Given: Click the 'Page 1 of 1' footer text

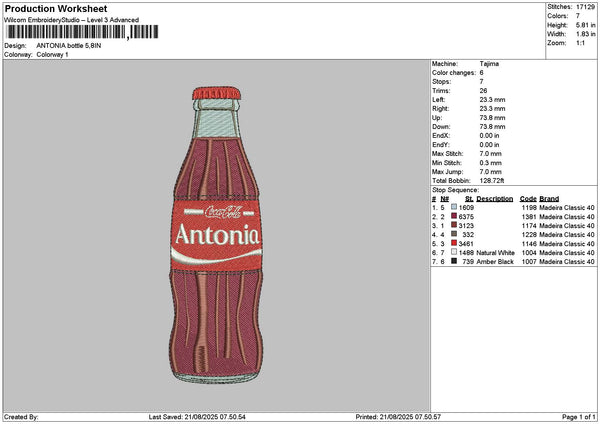Looking at the screenshot, I should [579, 417].
